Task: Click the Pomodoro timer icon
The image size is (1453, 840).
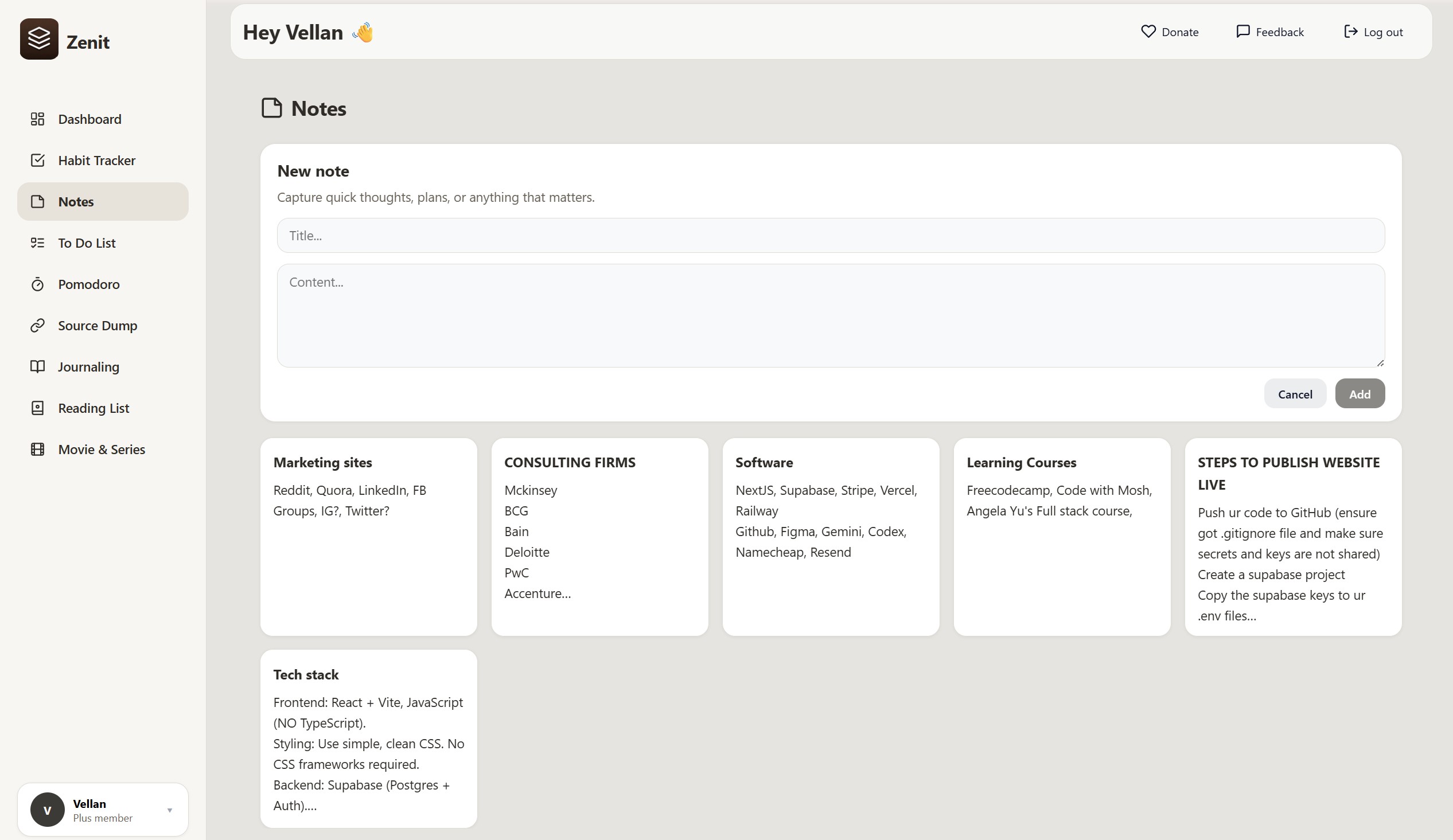Action: [x=37, y=284]
